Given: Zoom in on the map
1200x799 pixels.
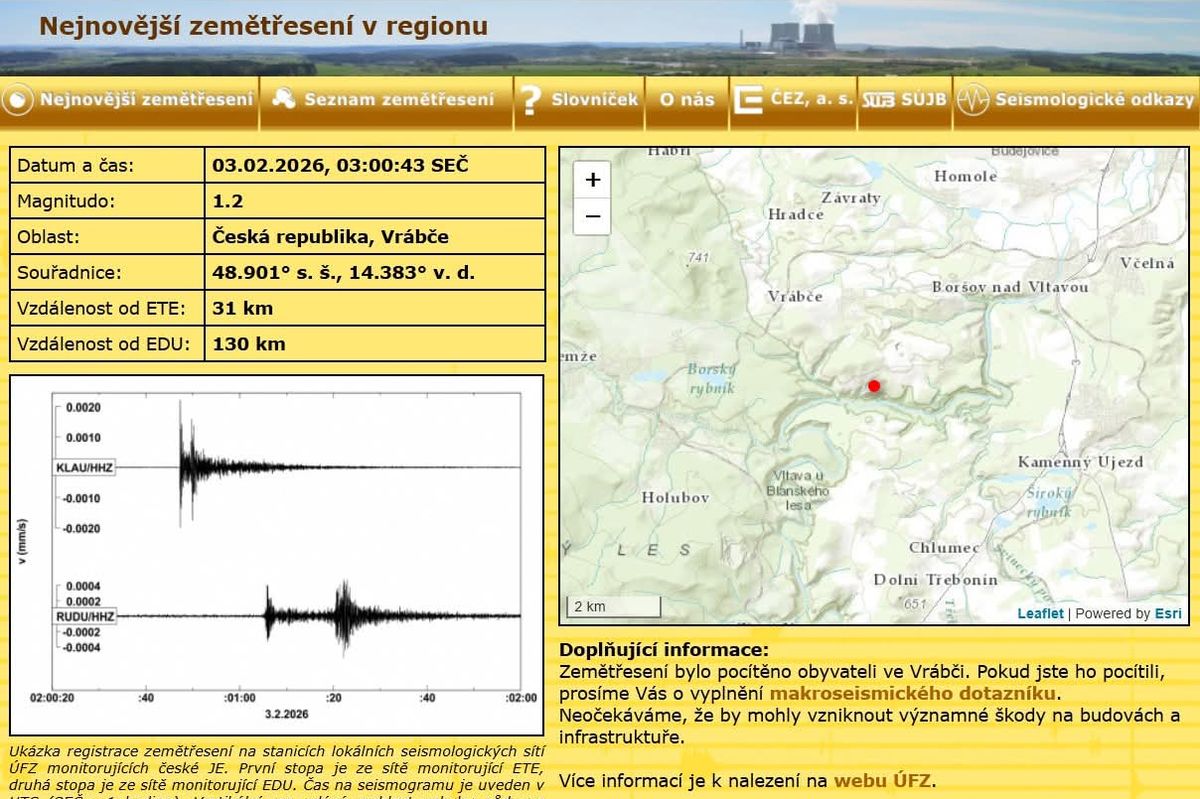Looking at the screenshot, I should pos(593,180).
